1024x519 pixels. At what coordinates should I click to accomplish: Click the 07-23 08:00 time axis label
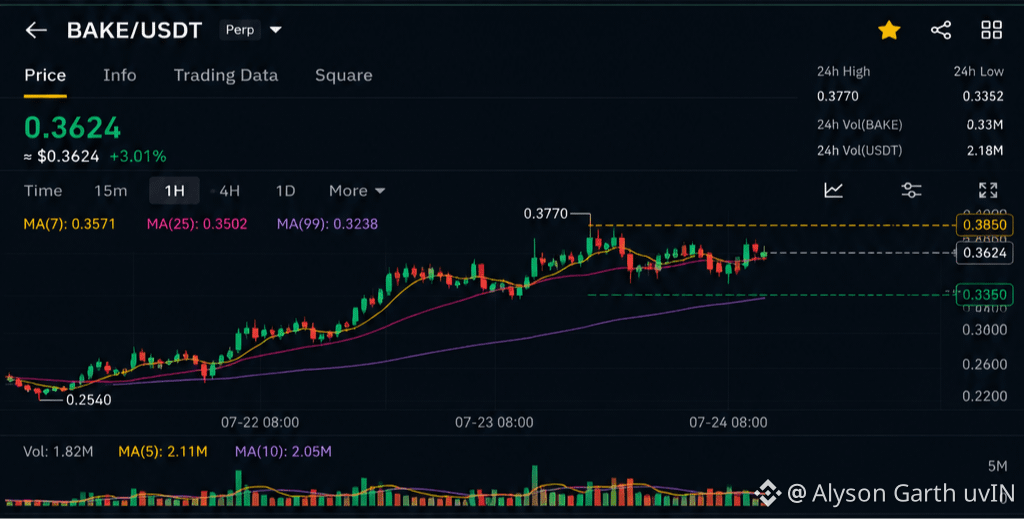tap(494, 422)
